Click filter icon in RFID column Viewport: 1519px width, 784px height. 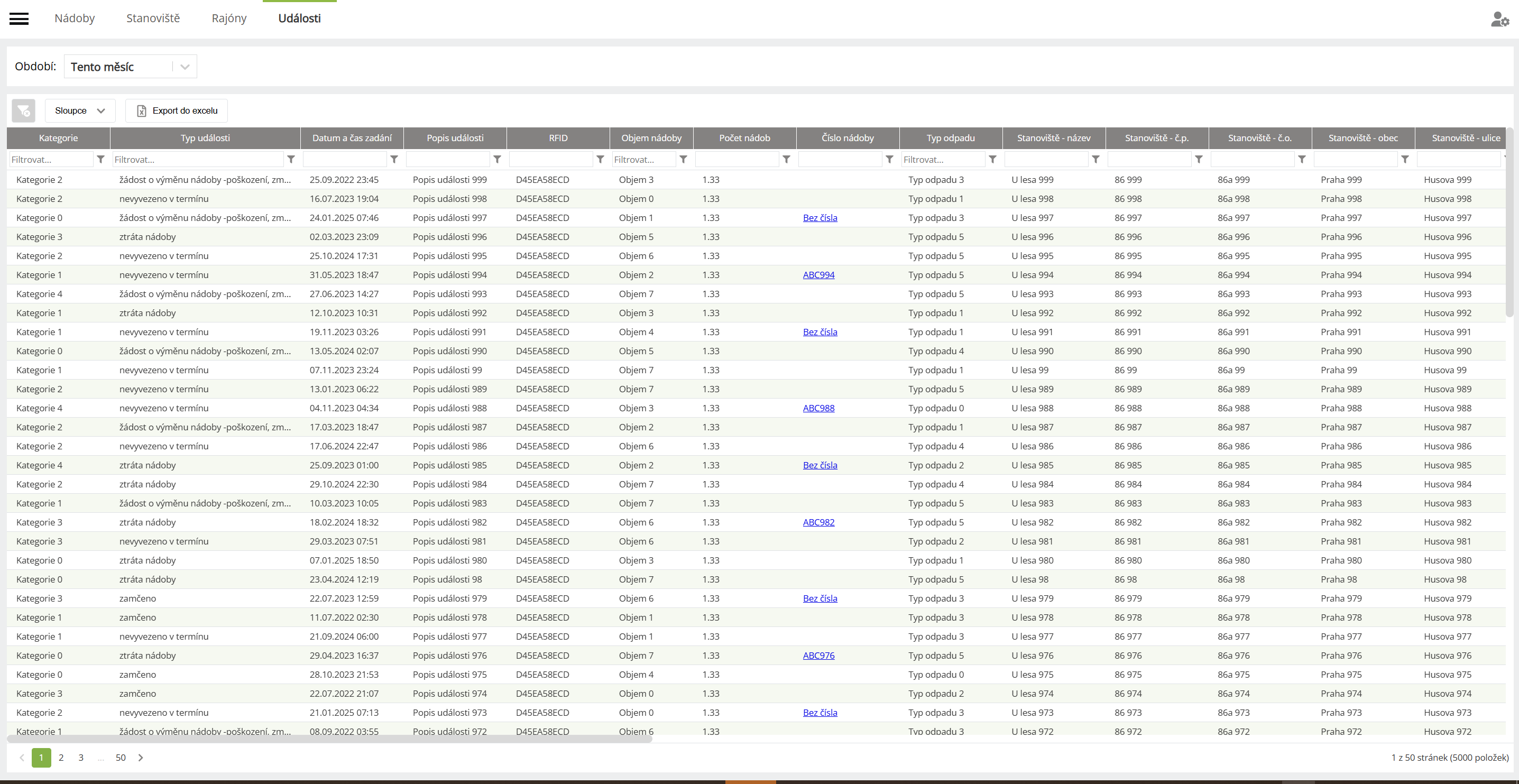tap(600, 159)
